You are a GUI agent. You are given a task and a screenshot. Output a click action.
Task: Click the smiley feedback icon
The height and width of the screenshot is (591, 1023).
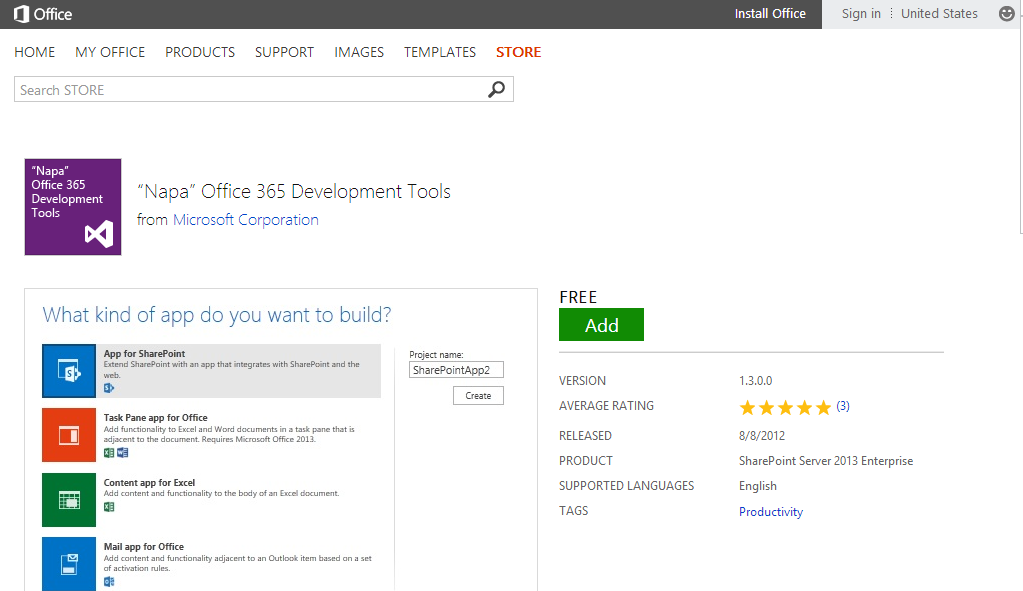(x=1006, y=14)
